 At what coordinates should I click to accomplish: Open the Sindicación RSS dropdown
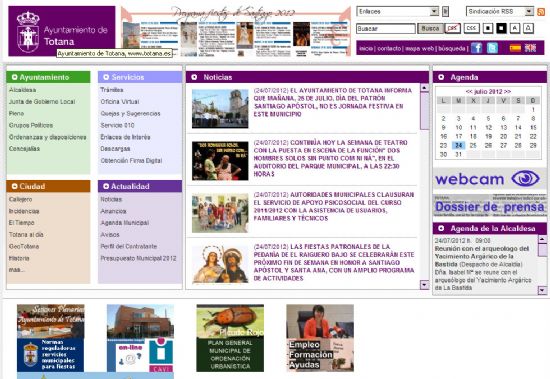(x=500, y=12)
